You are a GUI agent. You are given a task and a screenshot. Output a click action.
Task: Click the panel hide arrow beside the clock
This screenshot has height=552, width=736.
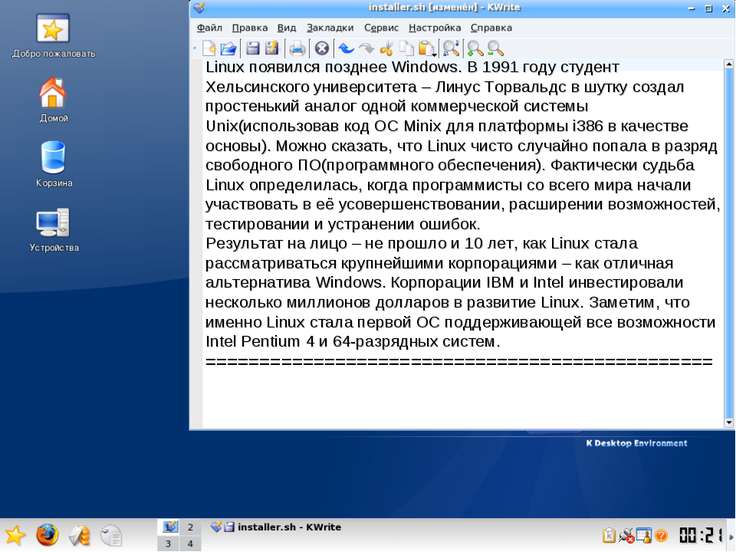[x=731, y=536]
